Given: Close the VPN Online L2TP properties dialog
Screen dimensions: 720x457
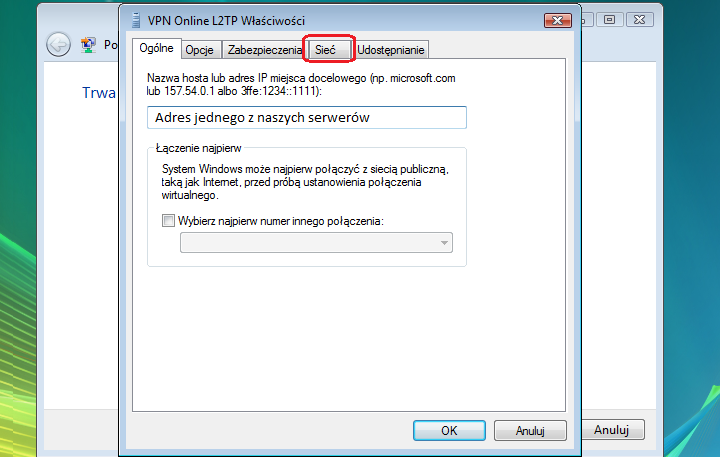Looking at the screenshot, I should coord(558,20).
